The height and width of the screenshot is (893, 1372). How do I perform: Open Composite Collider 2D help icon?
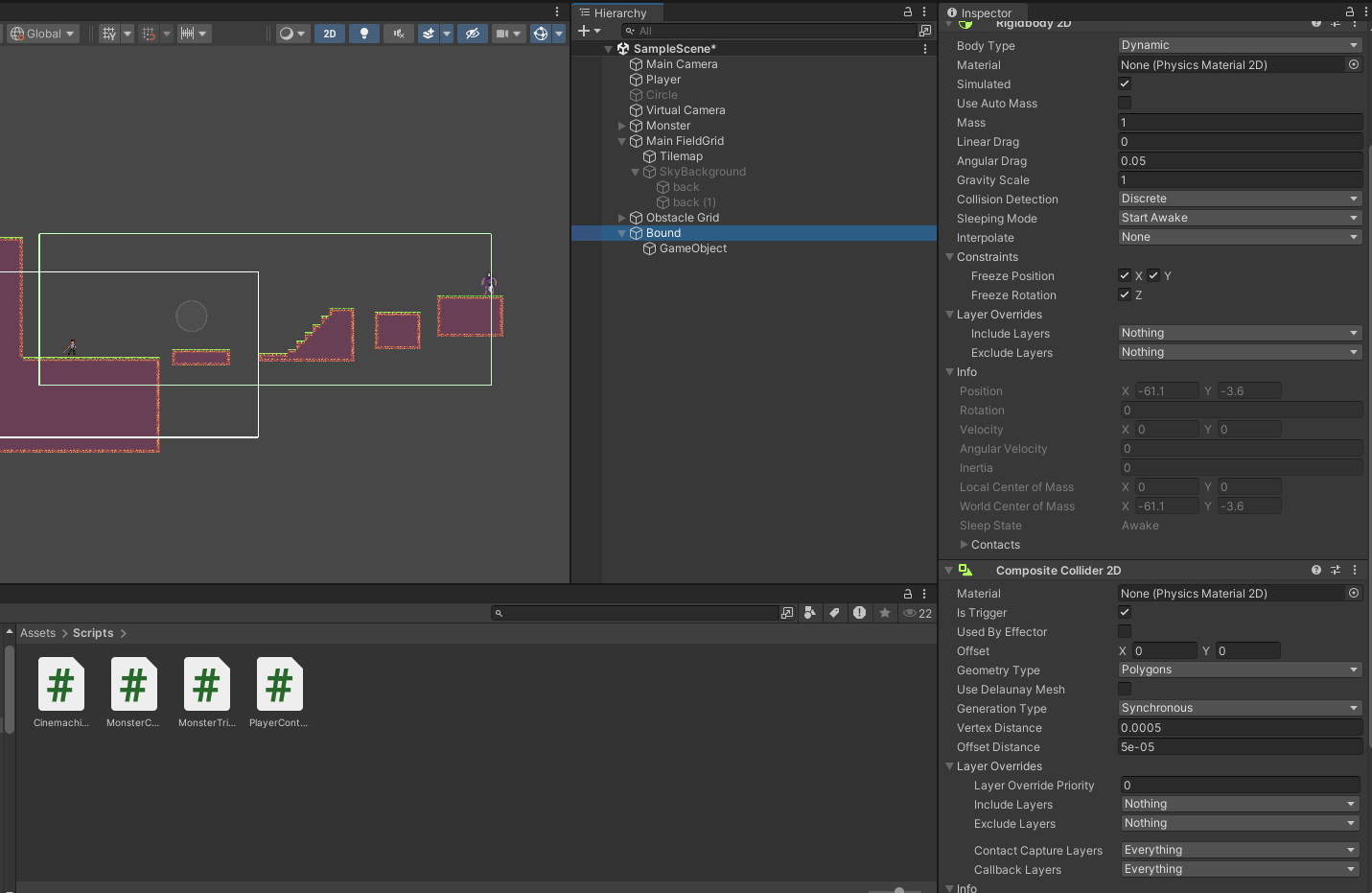1316,570
